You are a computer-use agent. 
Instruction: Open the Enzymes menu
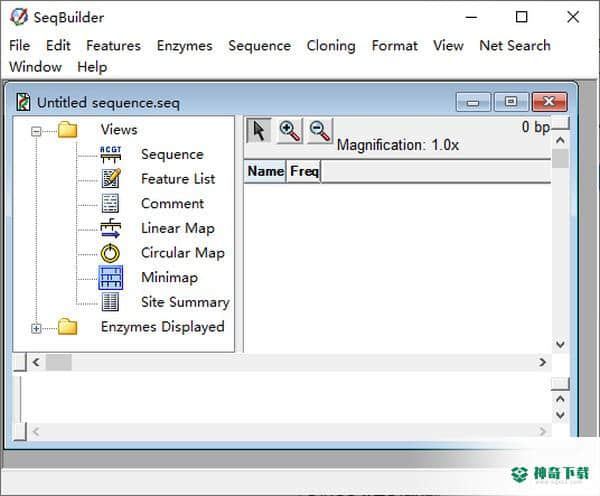coord(184,46)
